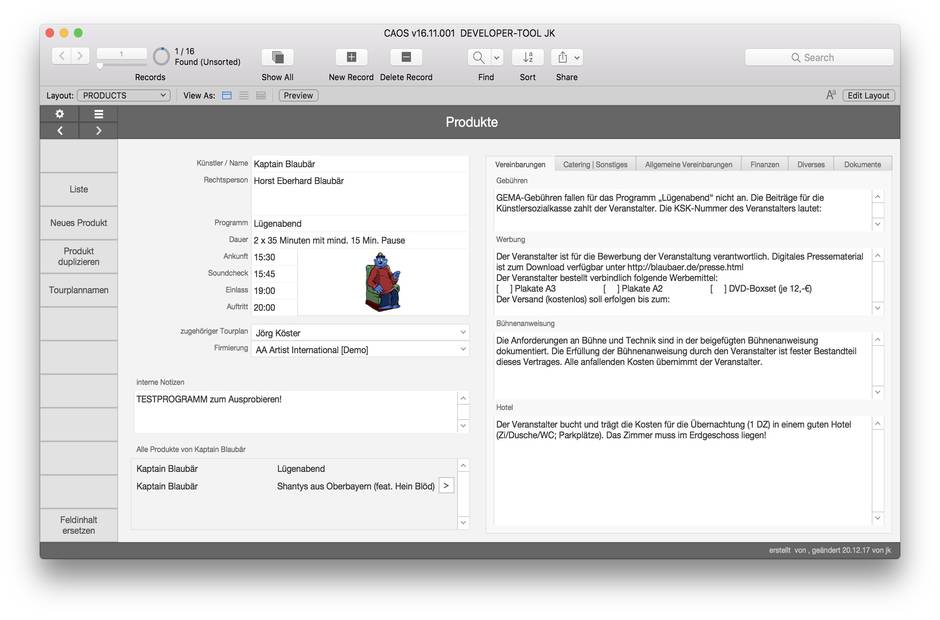Click Tourplannamen sidebar button
This screenshot has width=940, height=620.
click(79, 290)
